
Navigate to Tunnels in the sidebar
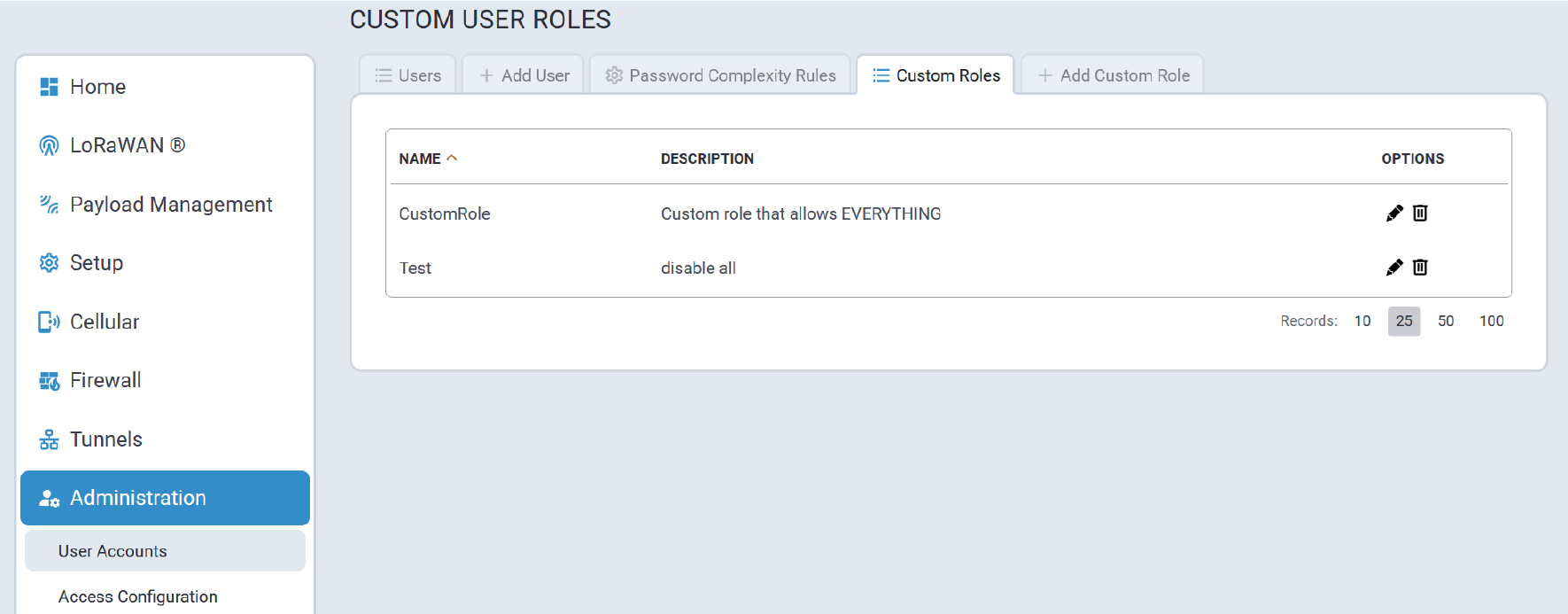[x=105, y=439]
